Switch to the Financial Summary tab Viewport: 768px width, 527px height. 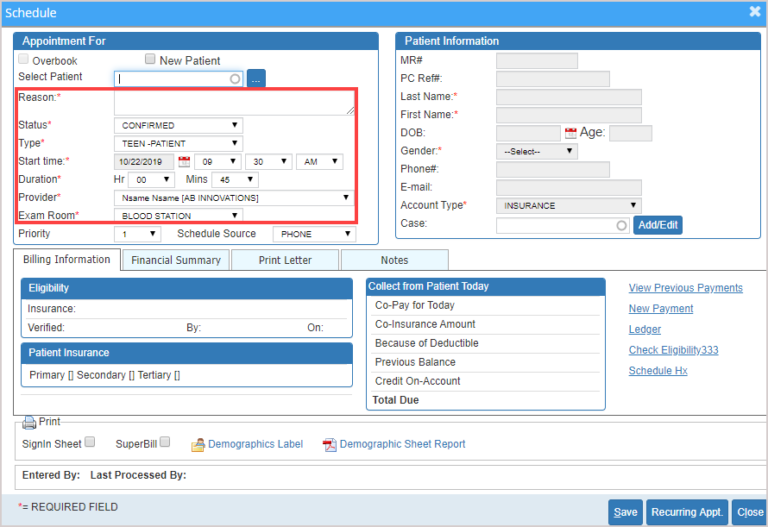[x=175, y=260]
